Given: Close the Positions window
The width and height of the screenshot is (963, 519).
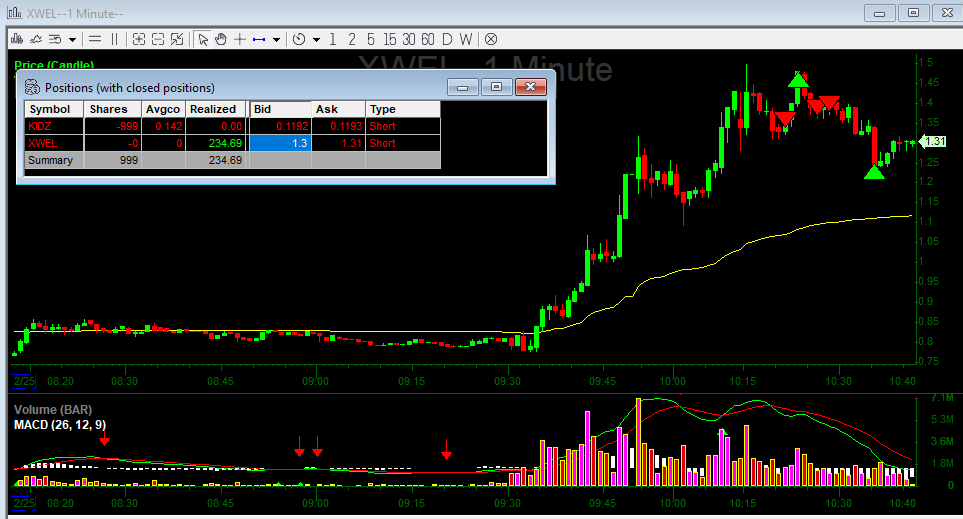Looking at the screenshot, I should point(531,87).
